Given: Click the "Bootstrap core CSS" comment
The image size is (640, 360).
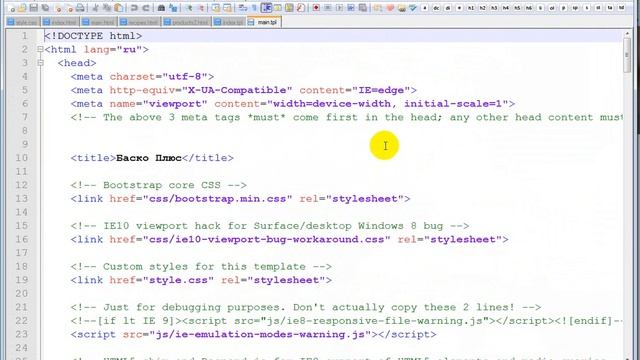Looking at the screenshot, I should [x=158, y=185].
